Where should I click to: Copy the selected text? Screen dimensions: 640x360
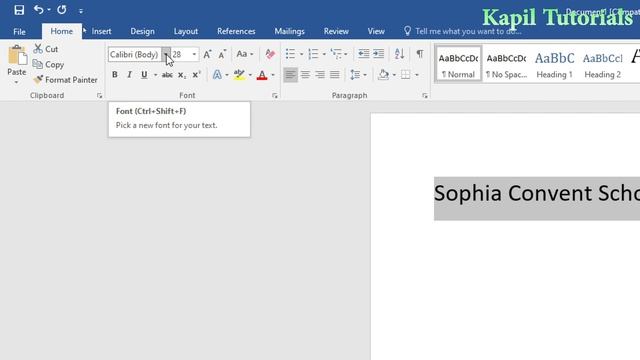point(49,64)
